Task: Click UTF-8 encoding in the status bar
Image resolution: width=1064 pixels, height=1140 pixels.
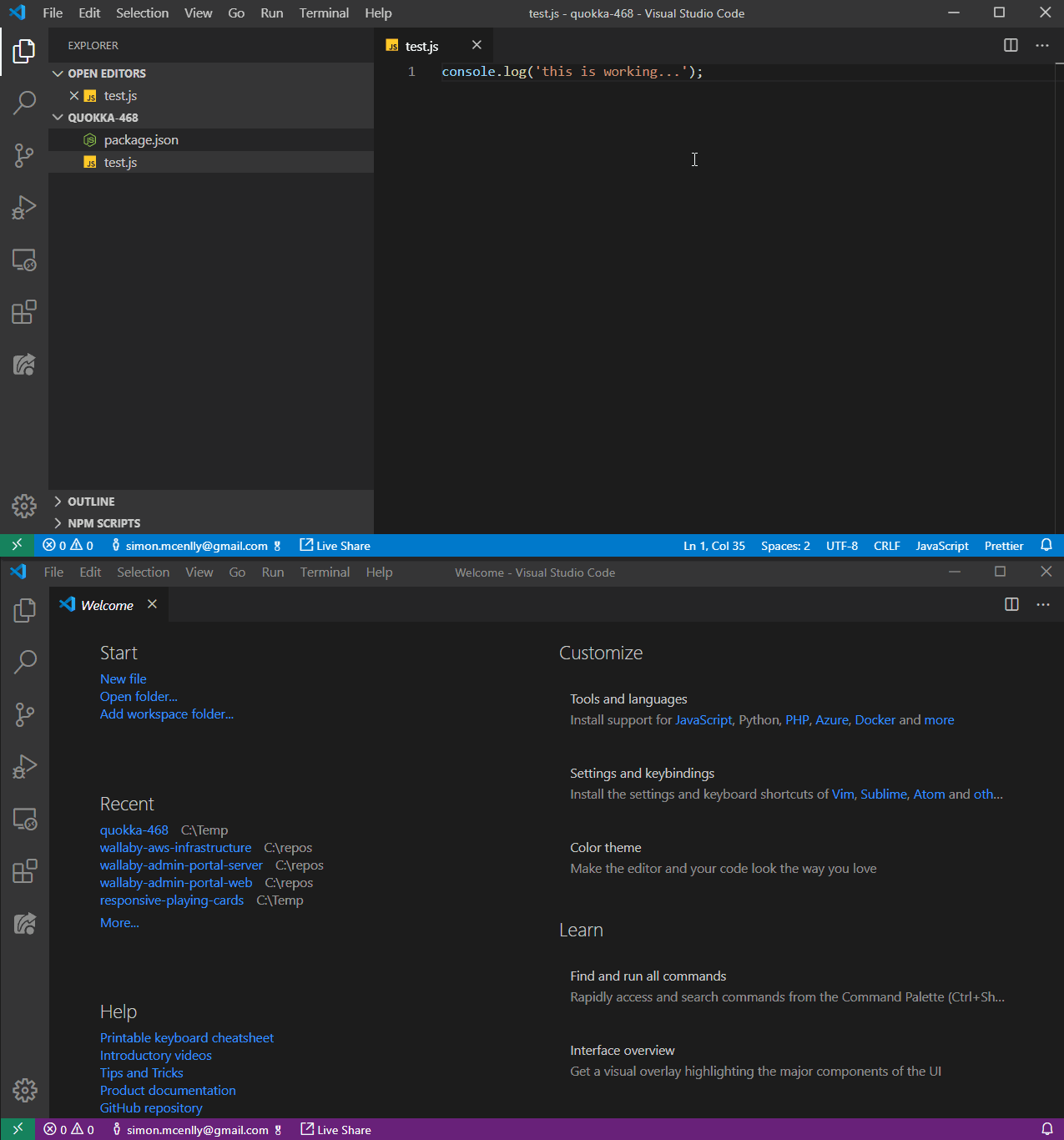Action: coord(841,545)
